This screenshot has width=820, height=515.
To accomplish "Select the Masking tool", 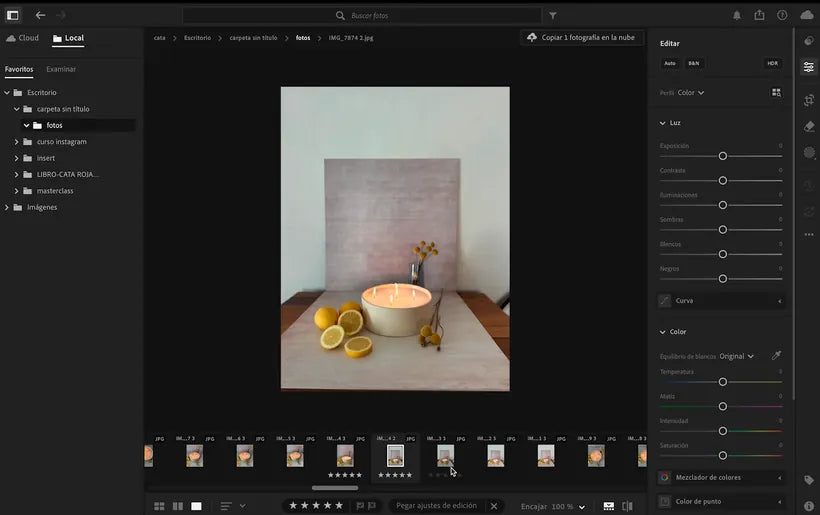I will 809,153.
